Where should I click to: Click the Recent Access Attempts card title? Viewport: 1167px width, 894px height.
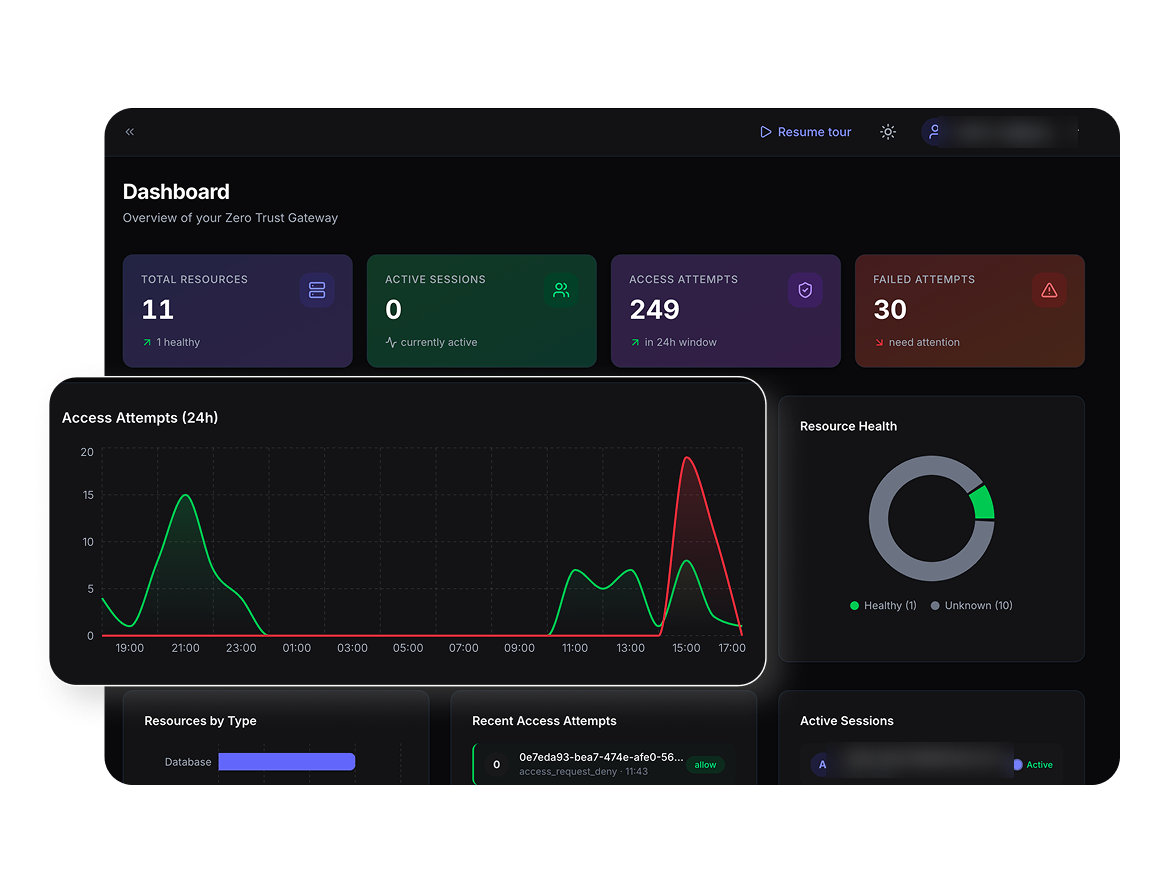(x=544, y=721)
